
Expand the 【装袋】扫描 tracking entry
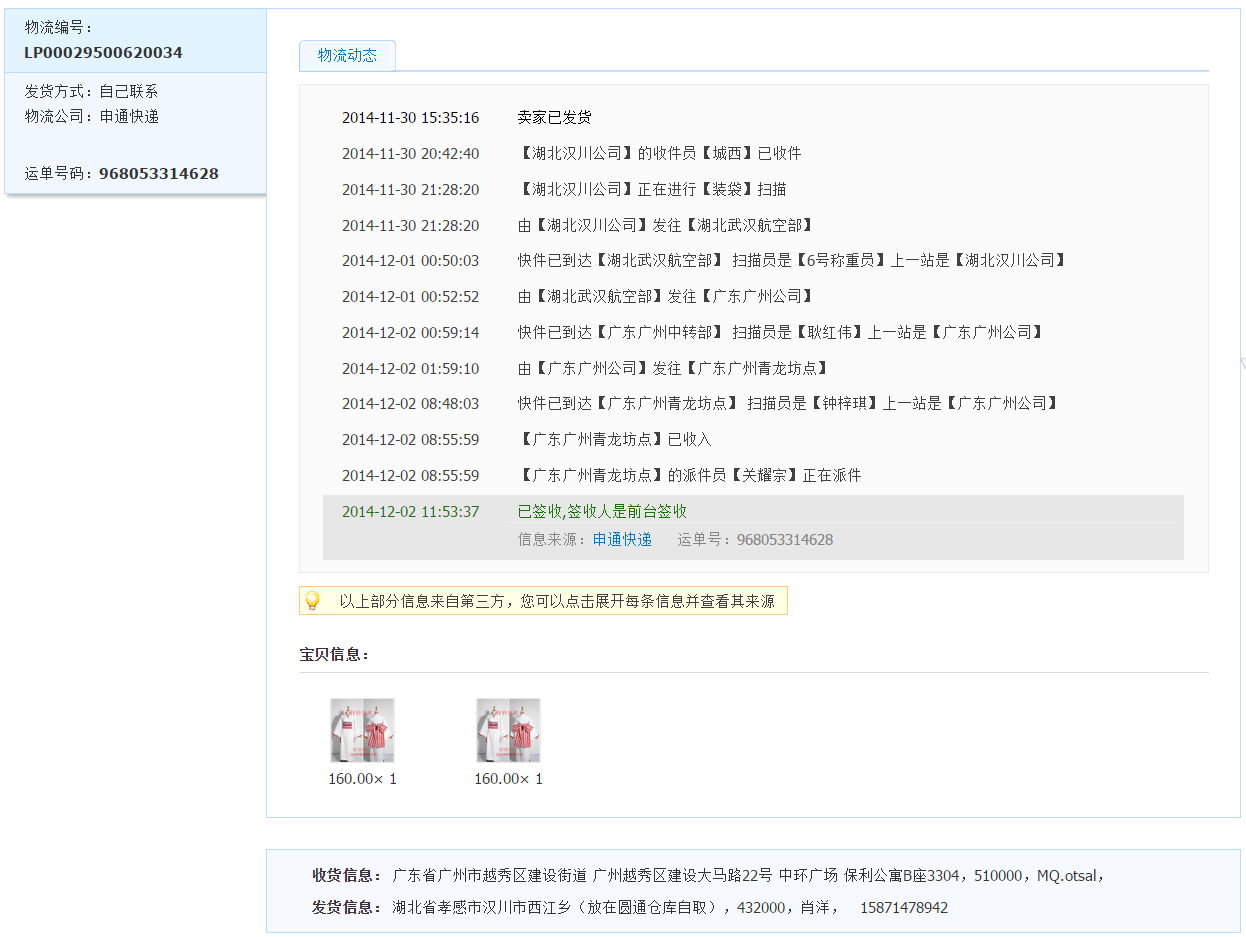click(x=652, y=190)
